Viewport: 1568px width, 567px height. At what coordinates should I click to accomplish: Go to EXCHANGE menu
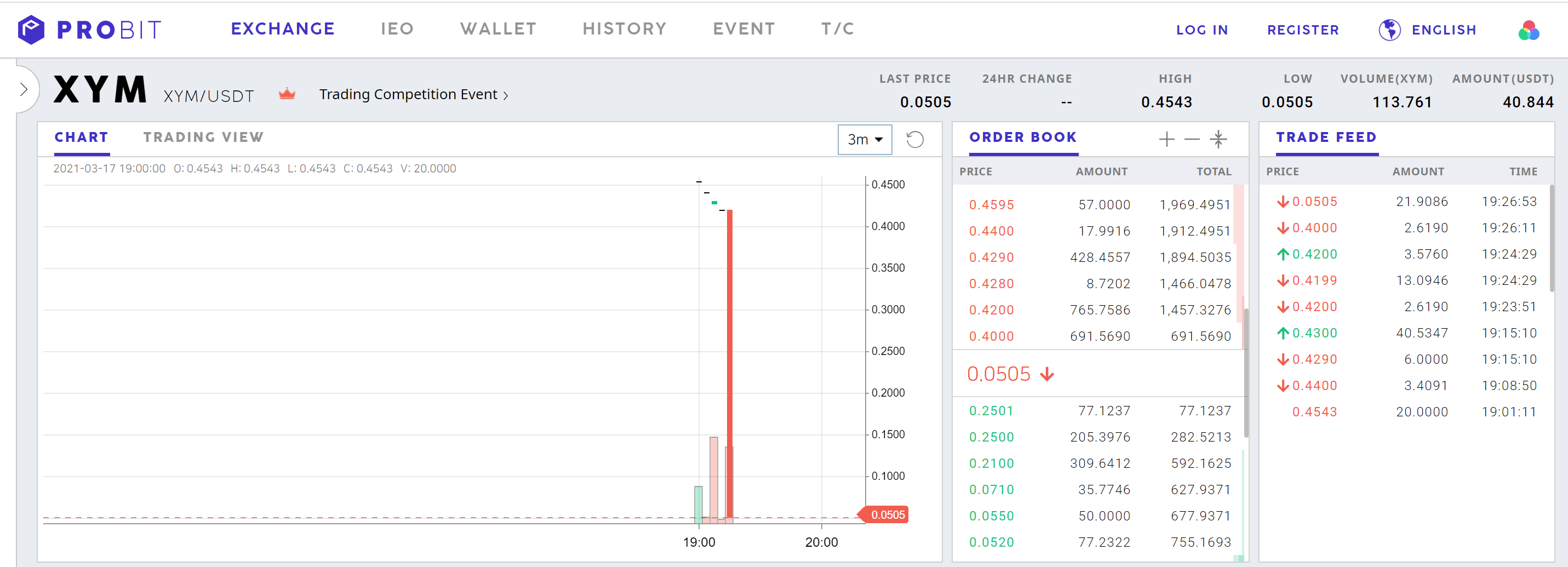tap(283, 28)
